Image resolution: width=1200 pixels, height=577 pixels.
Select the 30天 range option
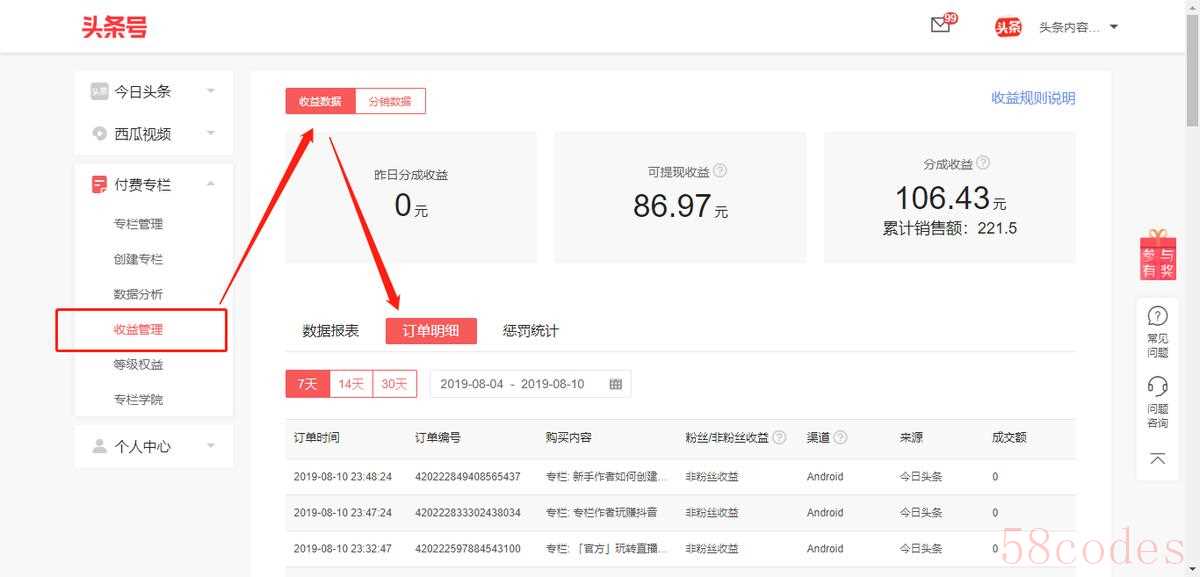click(394, 384)
